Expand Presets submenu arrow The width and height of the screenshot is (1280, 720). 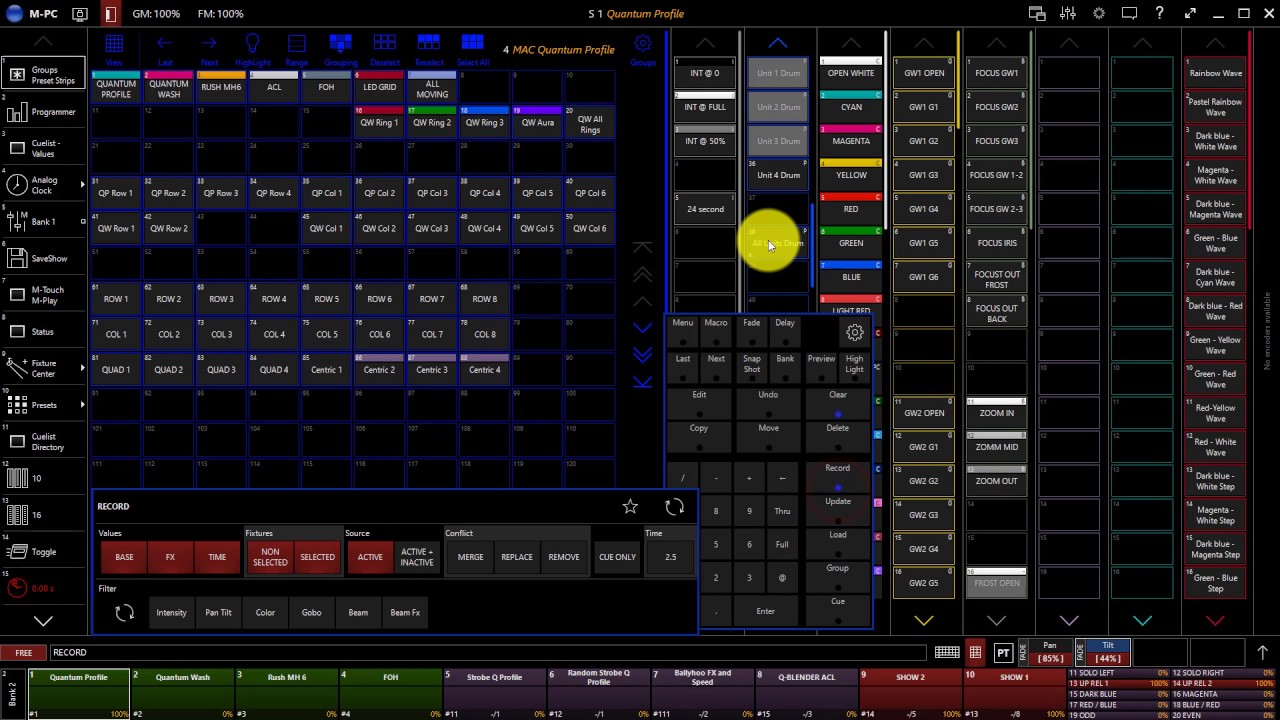click(82, 405)
